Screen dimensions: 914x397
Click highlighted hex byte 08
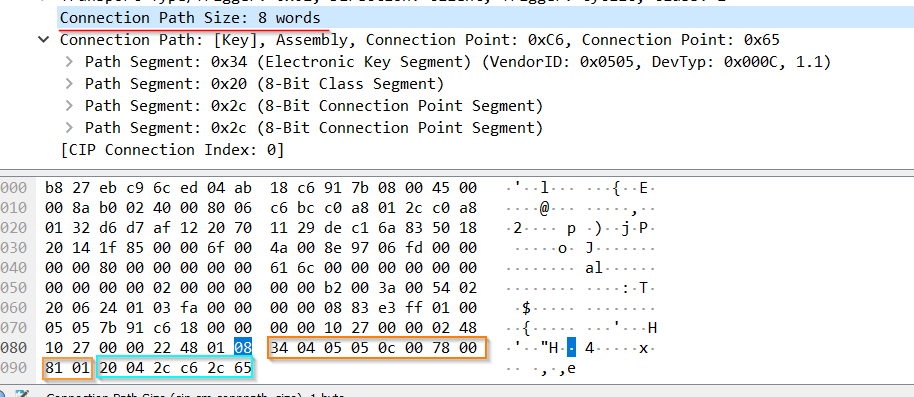[243, 348]
